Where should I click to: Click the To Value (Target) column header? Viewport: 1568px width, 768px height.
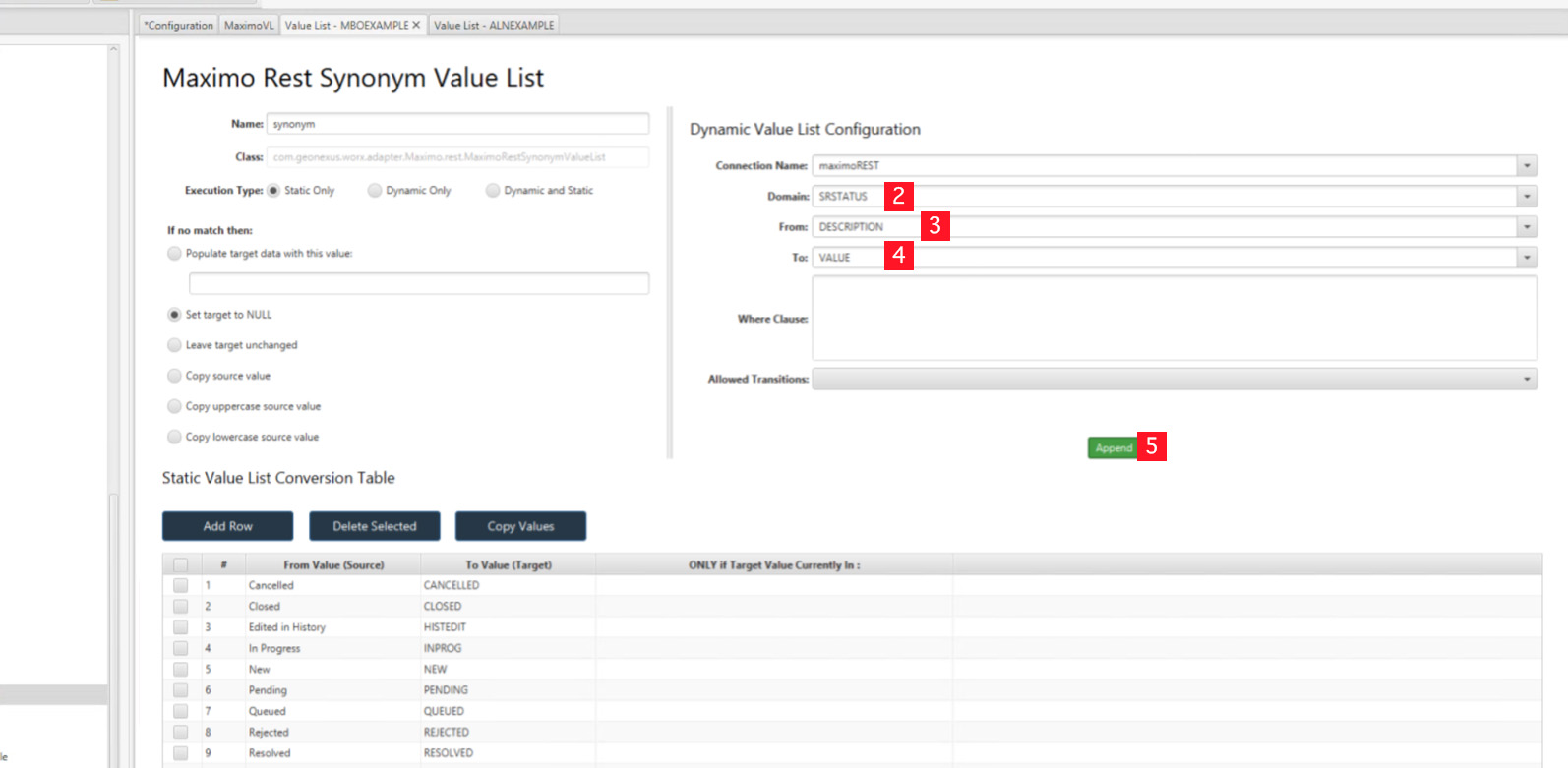tap(509, 565)
